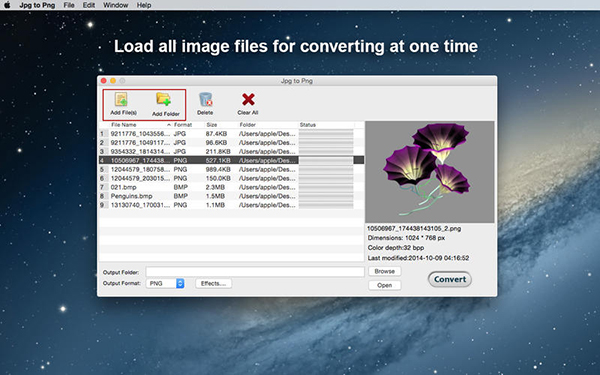Close the Jpg to Png window

click(103, 81)
